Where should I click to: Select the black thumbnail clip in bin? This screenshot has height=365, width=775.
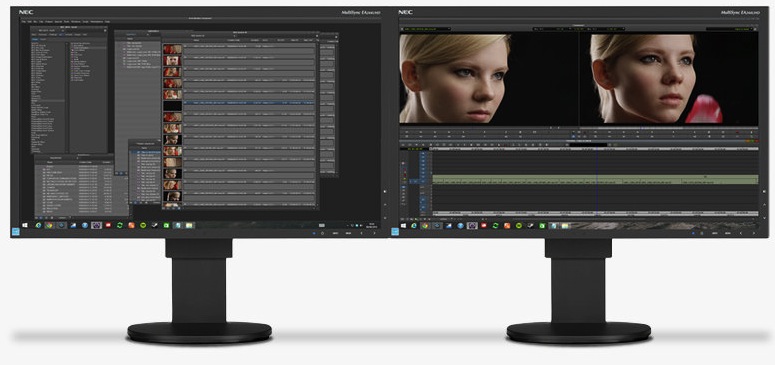[x=172, y=105]
